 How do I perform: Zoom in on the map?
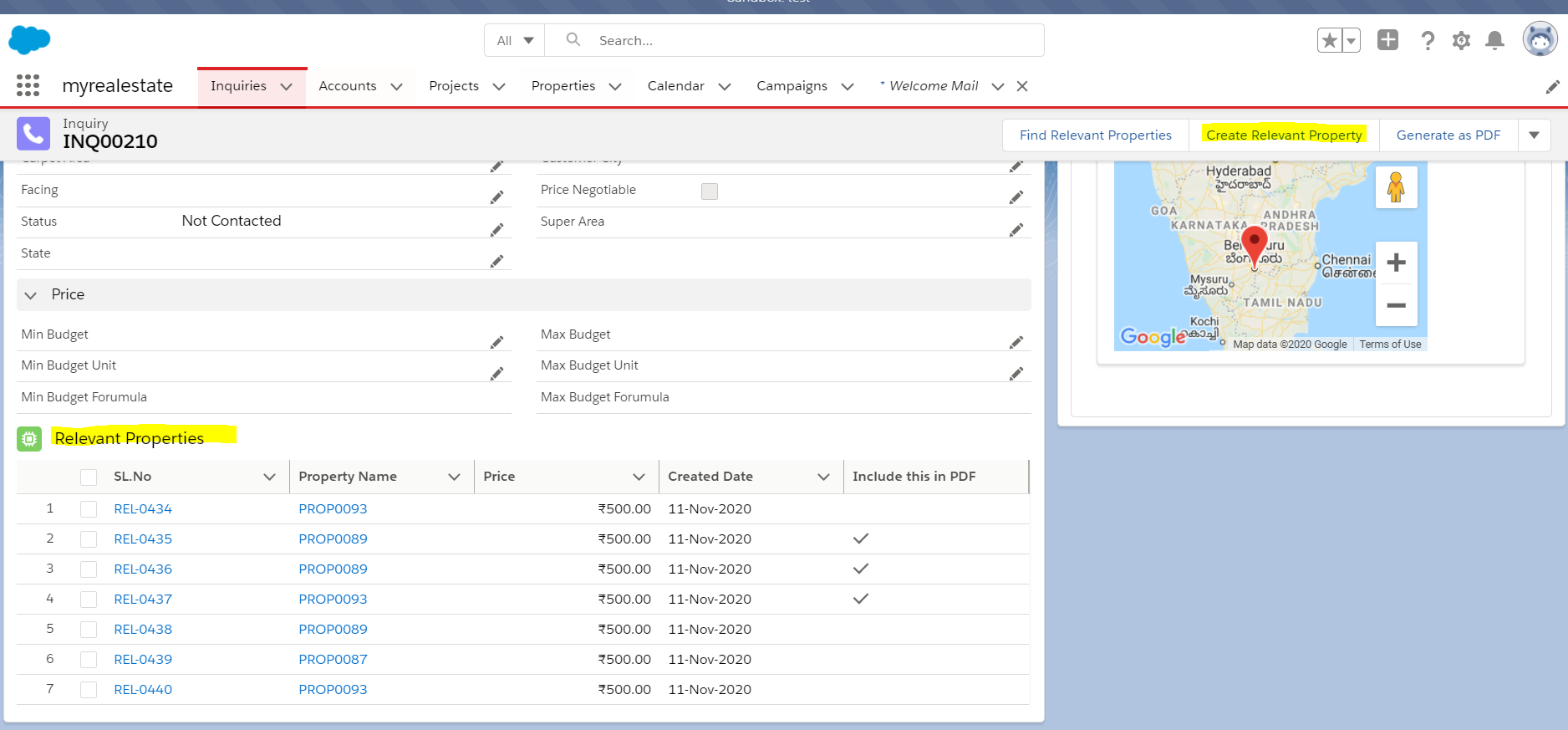[x=1396, y=263]
